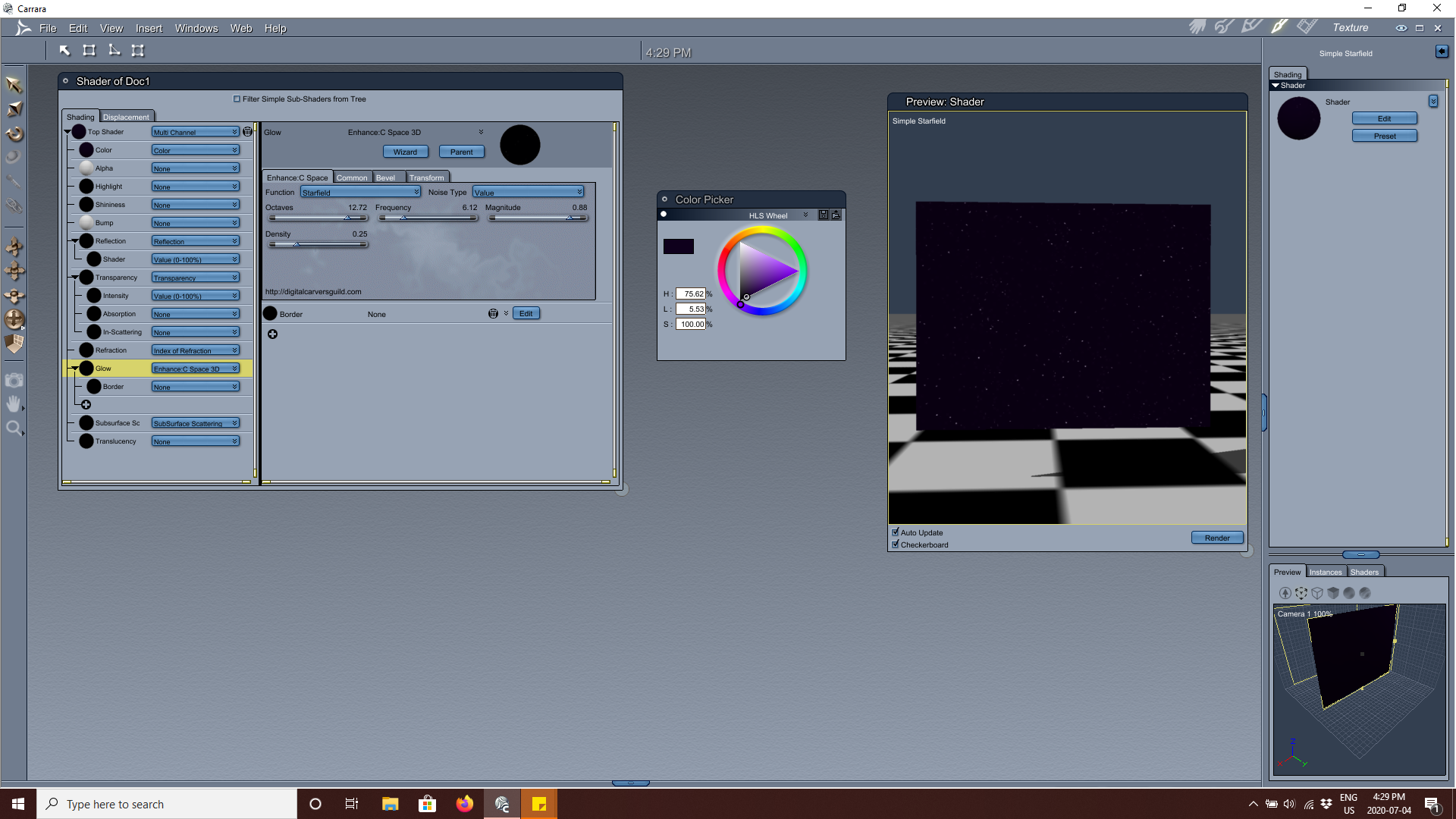Click the plus icon below Border in tree
The height and width of the screenshot is (819, 1456).
(x=86, y=405)
